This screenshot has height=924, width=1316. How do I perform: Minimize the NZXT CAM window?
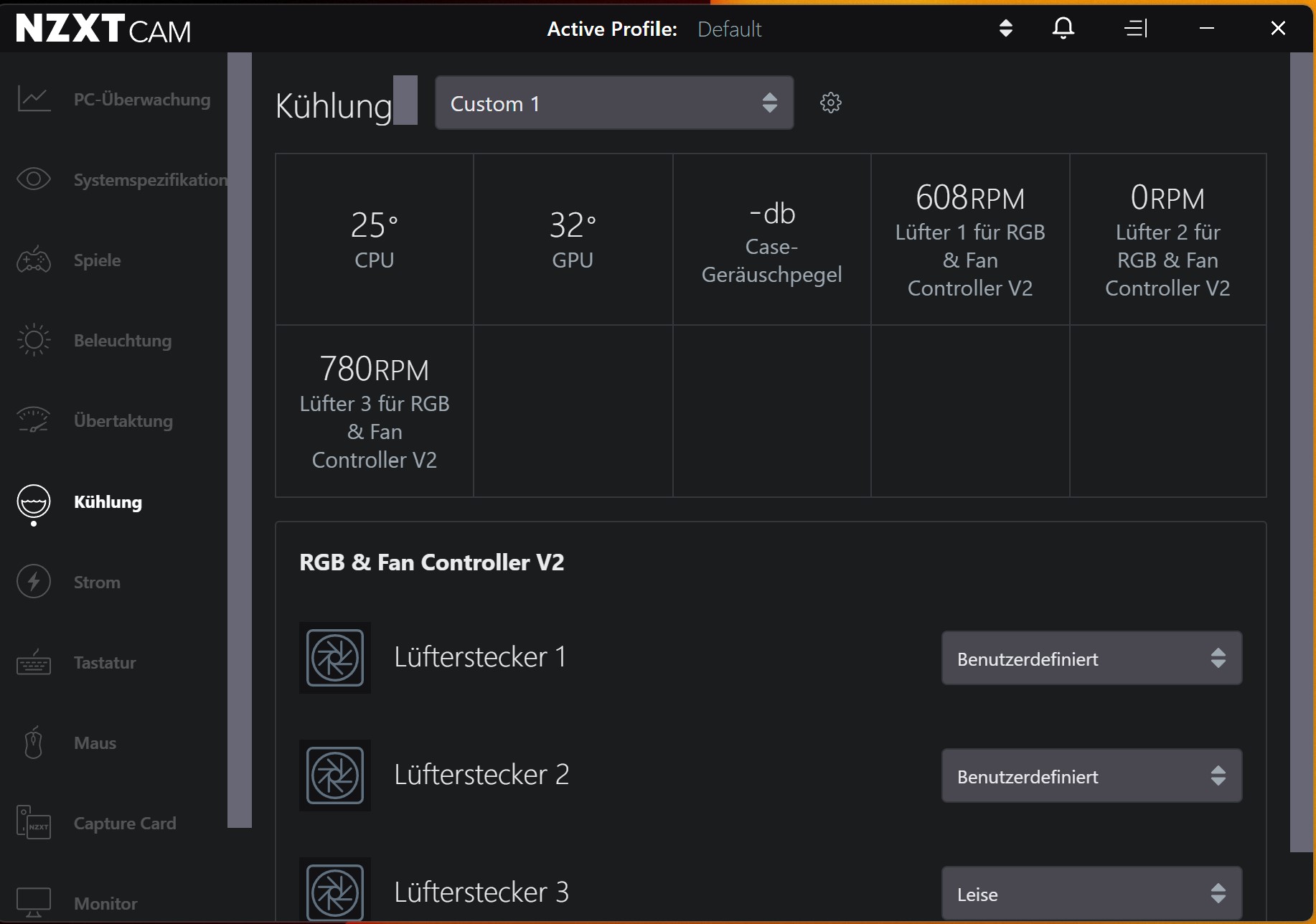point(1207,28)
